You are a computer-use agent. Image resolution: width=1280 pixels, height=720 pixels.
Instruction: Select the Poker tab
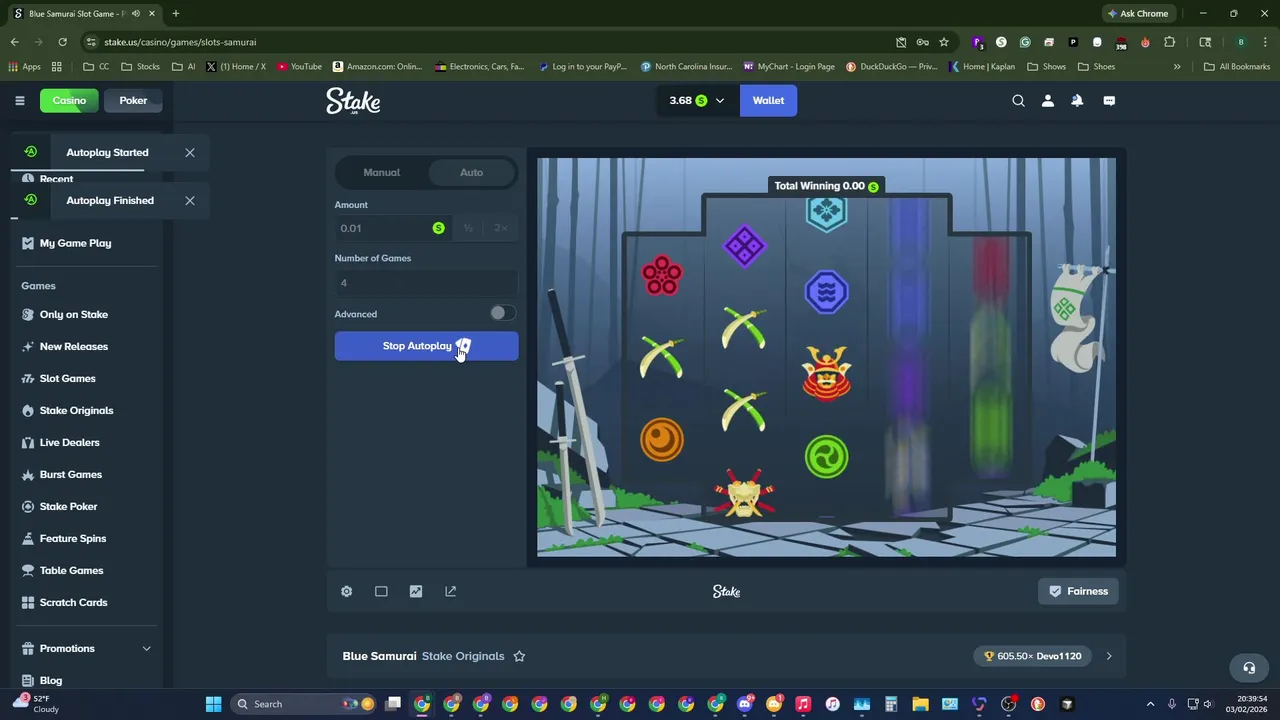coord(133,100)
